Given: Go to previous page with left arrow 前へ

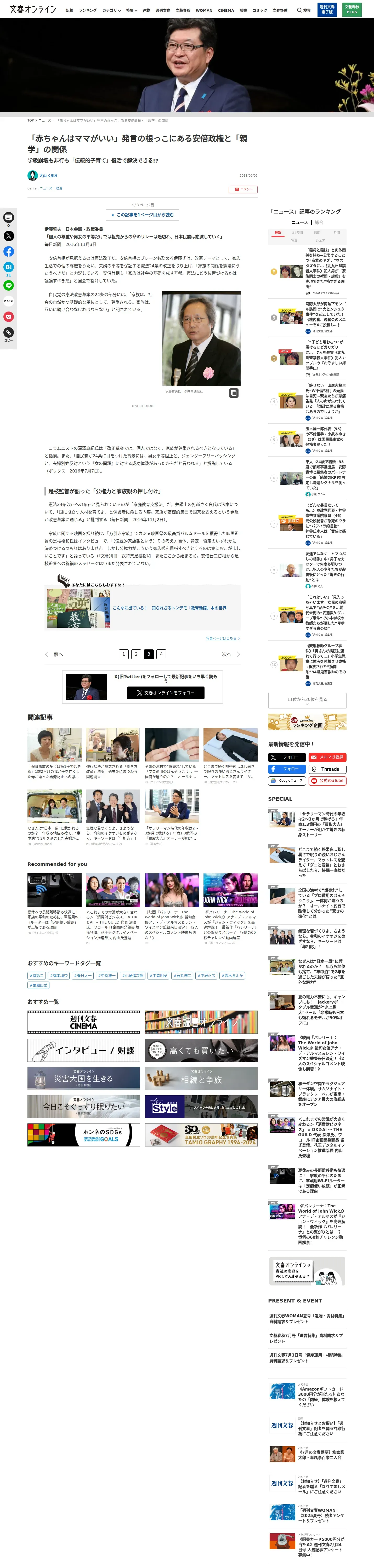Looking at the screenshot, I should click(x=54, y=654).
